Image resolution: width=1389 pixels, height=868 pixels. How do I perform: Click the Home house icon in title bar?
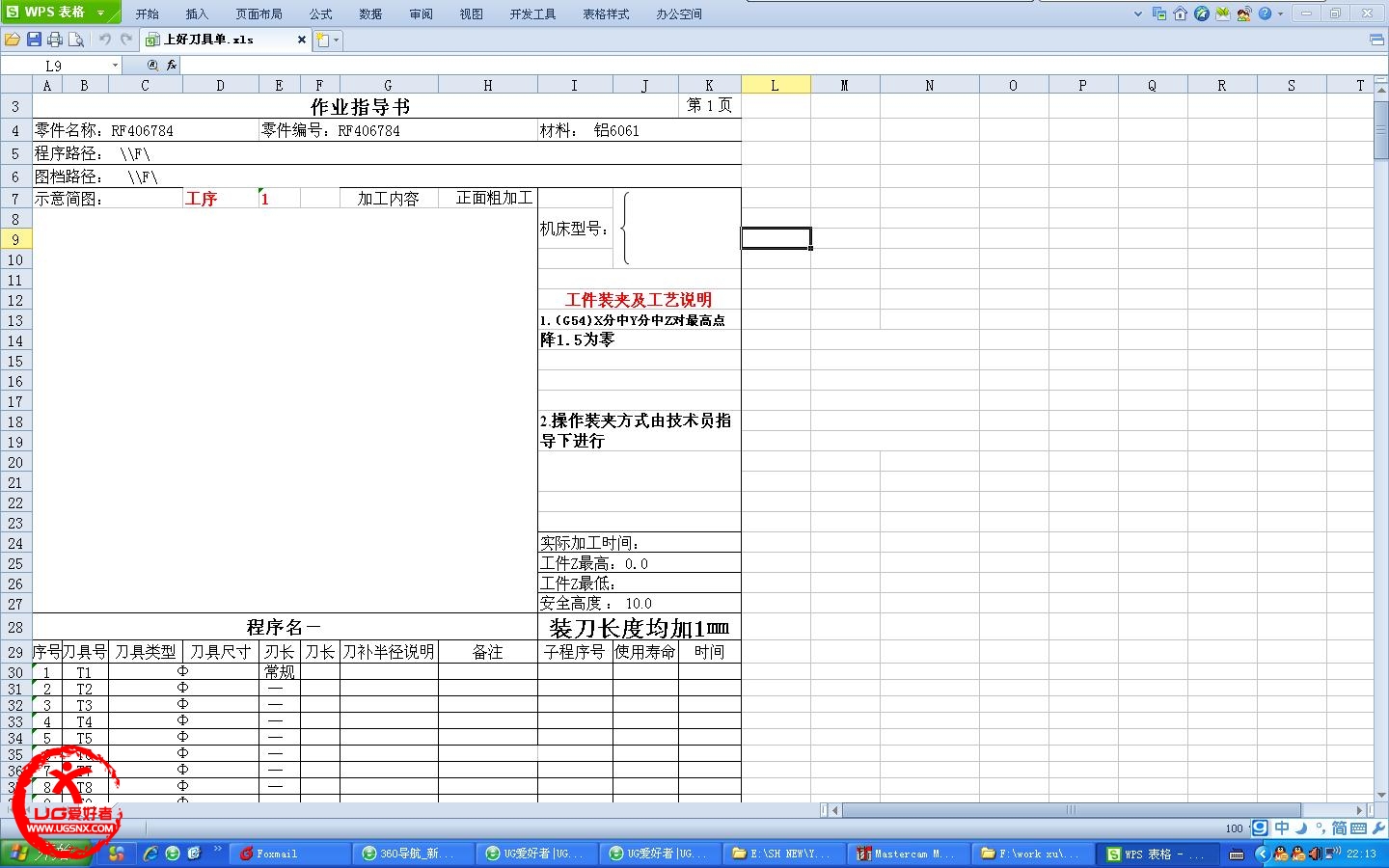1181,14
